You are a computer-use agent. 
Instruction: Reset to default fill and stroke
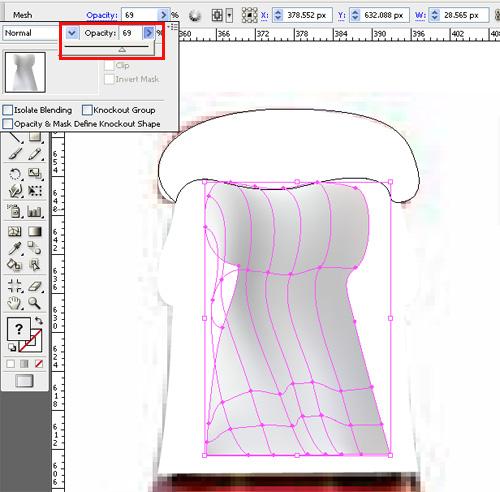(x=12, y=348)
